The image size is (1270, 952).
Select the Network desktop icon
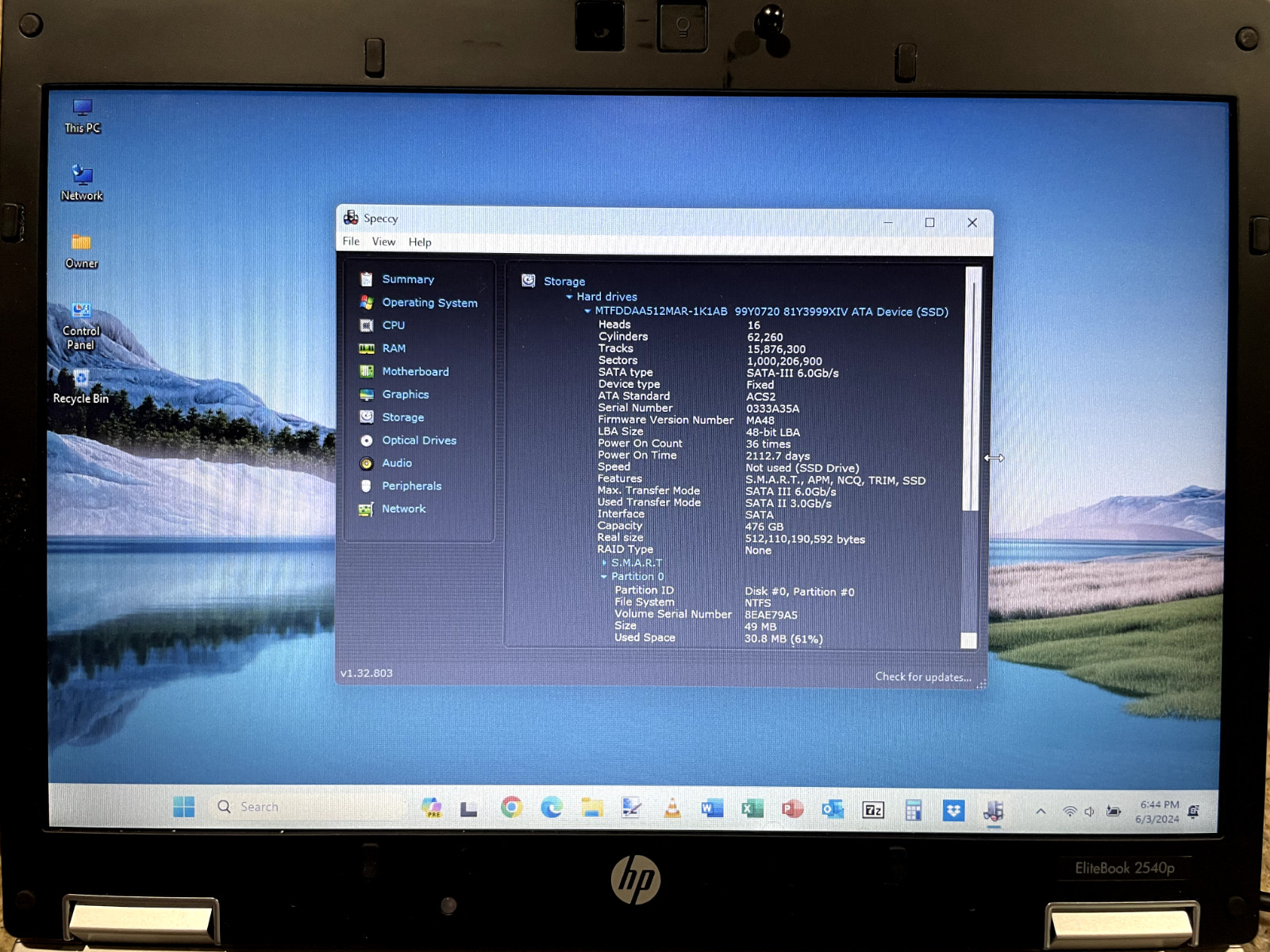tap(82, 183)
